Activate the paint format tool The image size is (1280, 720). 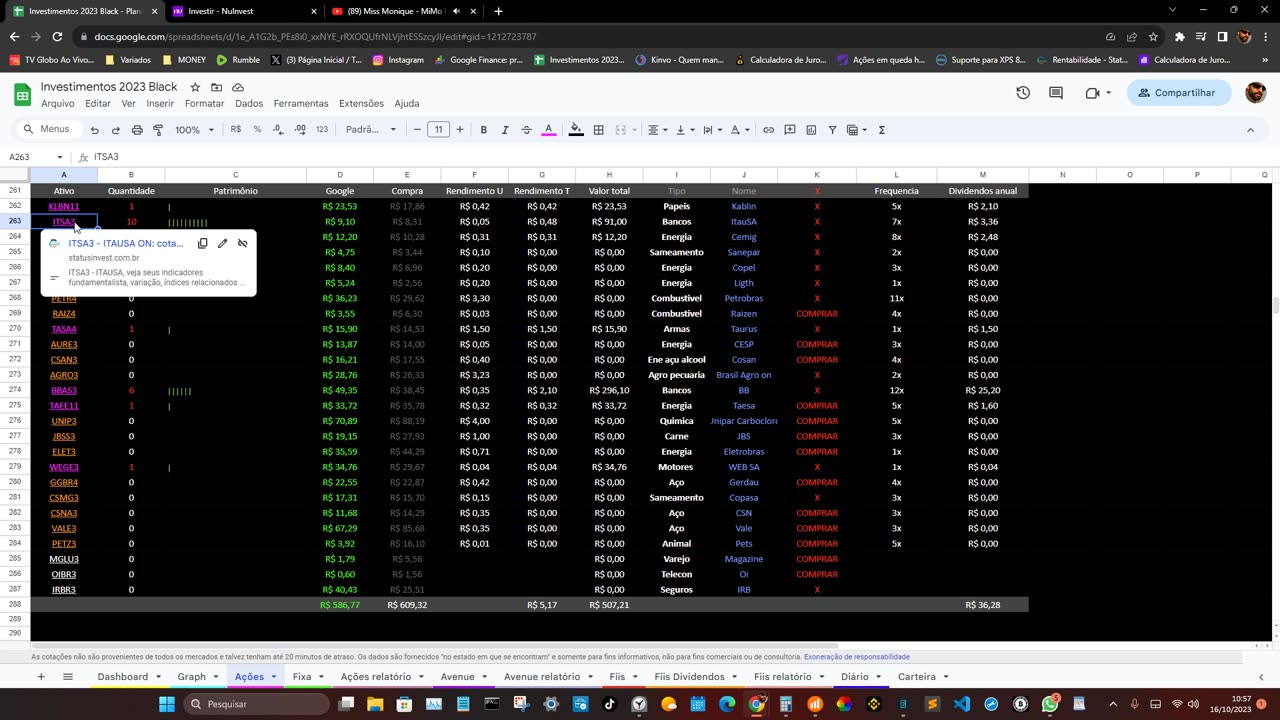(158, 130)
